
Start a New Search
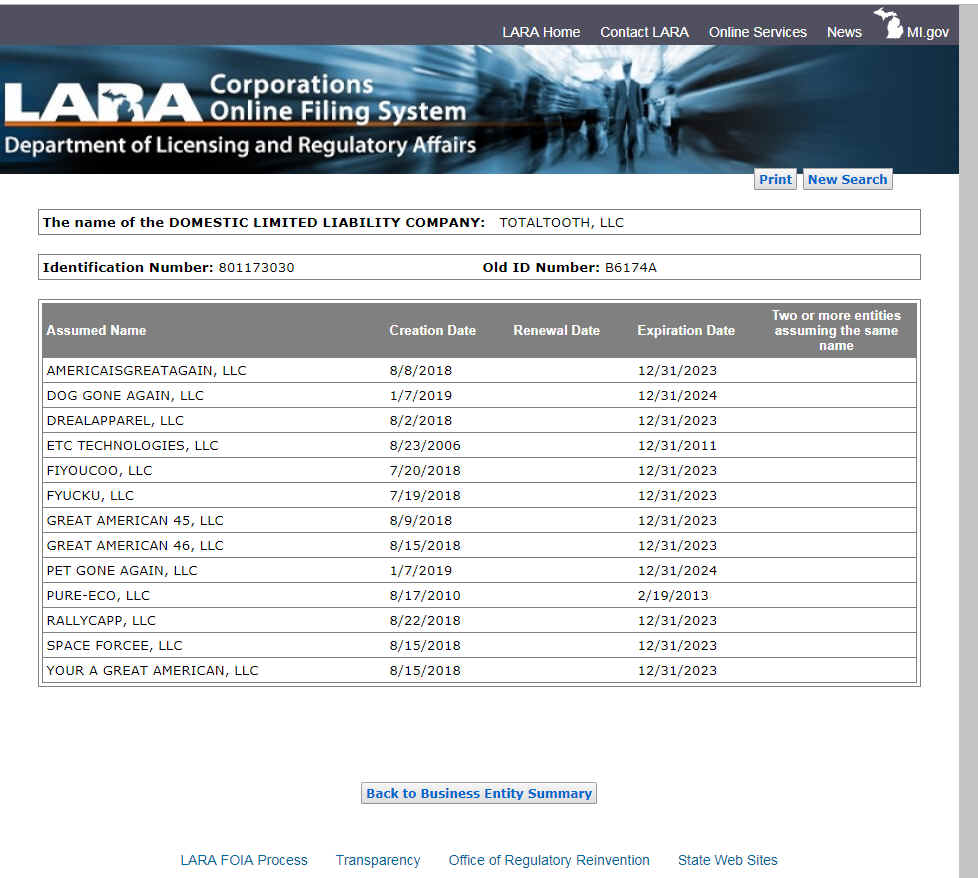pos(847,180)
